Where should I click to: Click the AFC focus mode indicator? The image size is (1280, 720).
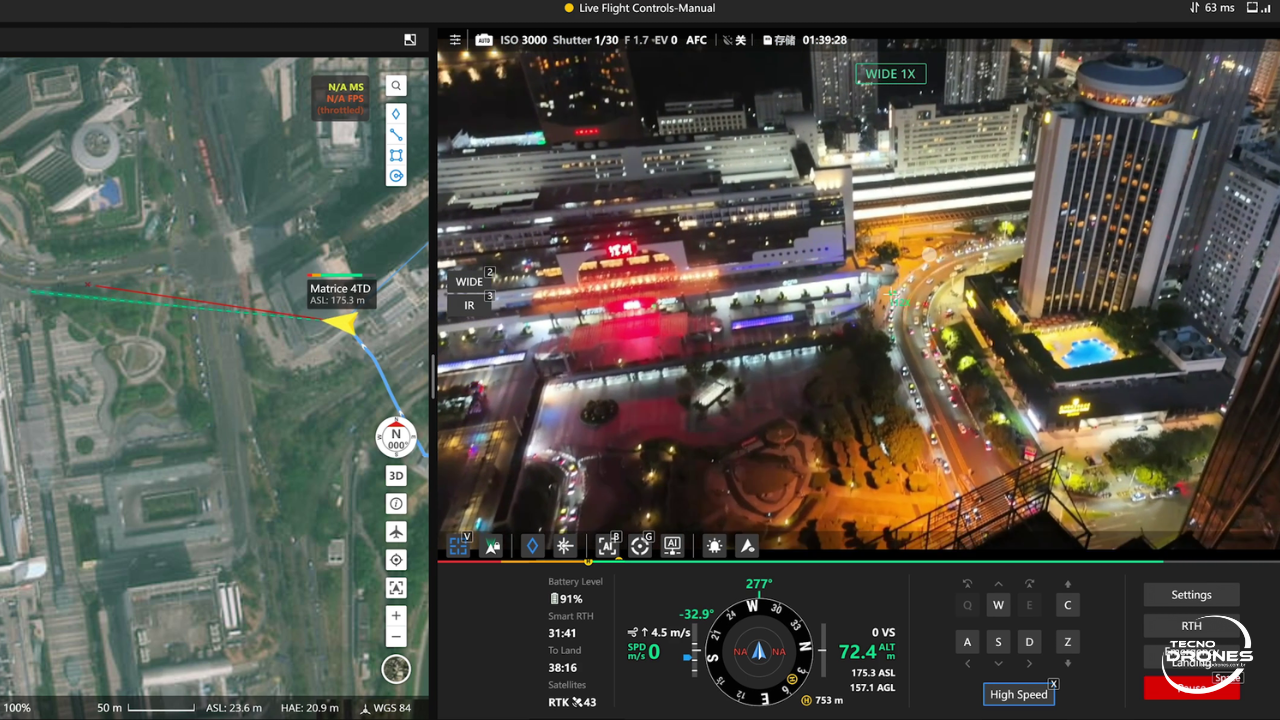point(696,40)
